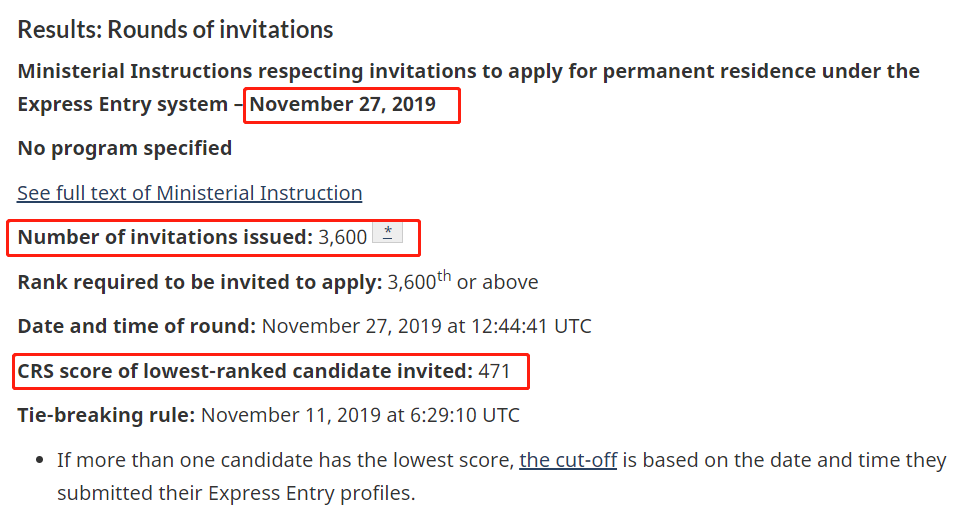Click the submitted their Express Entry profiles text

(x=236, y=493)
